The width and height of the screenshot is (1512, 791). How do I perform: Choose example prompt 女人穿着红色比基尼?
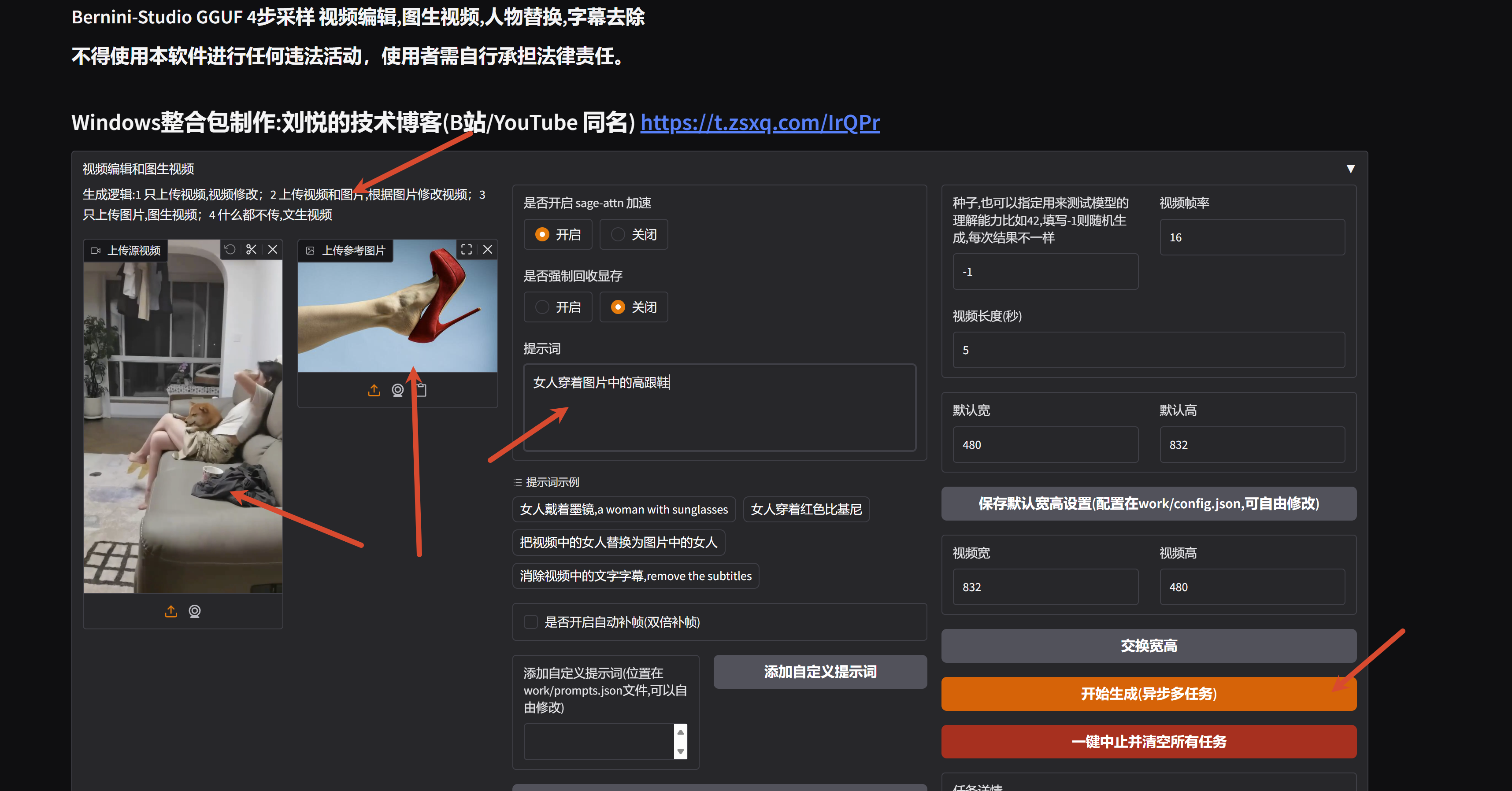[x=807, y=509]
